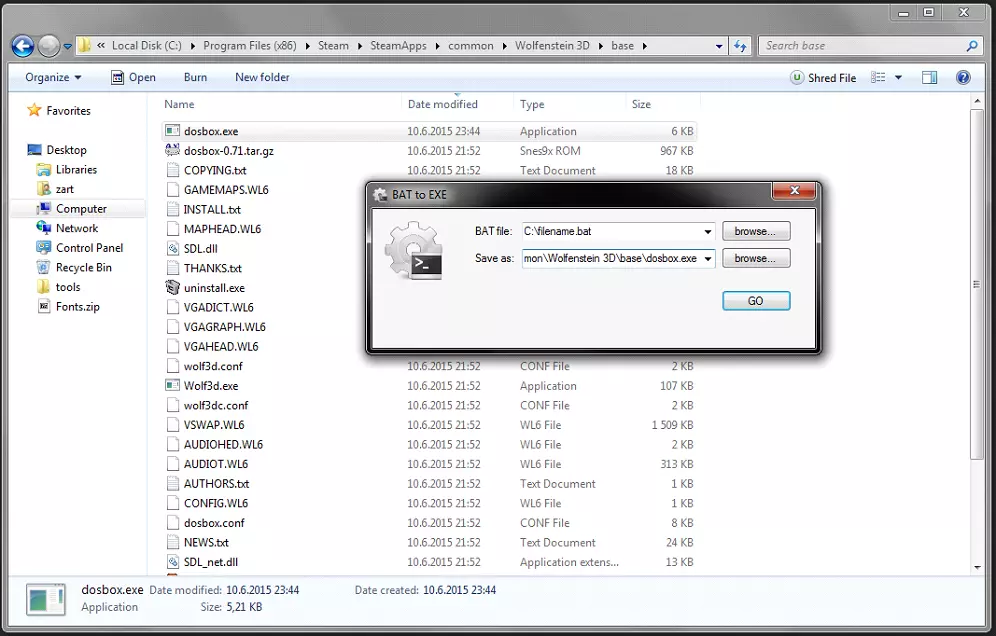The image size is (996, 636).
Task: Select wolf3d.conf file
Action: tap(213, 367)
